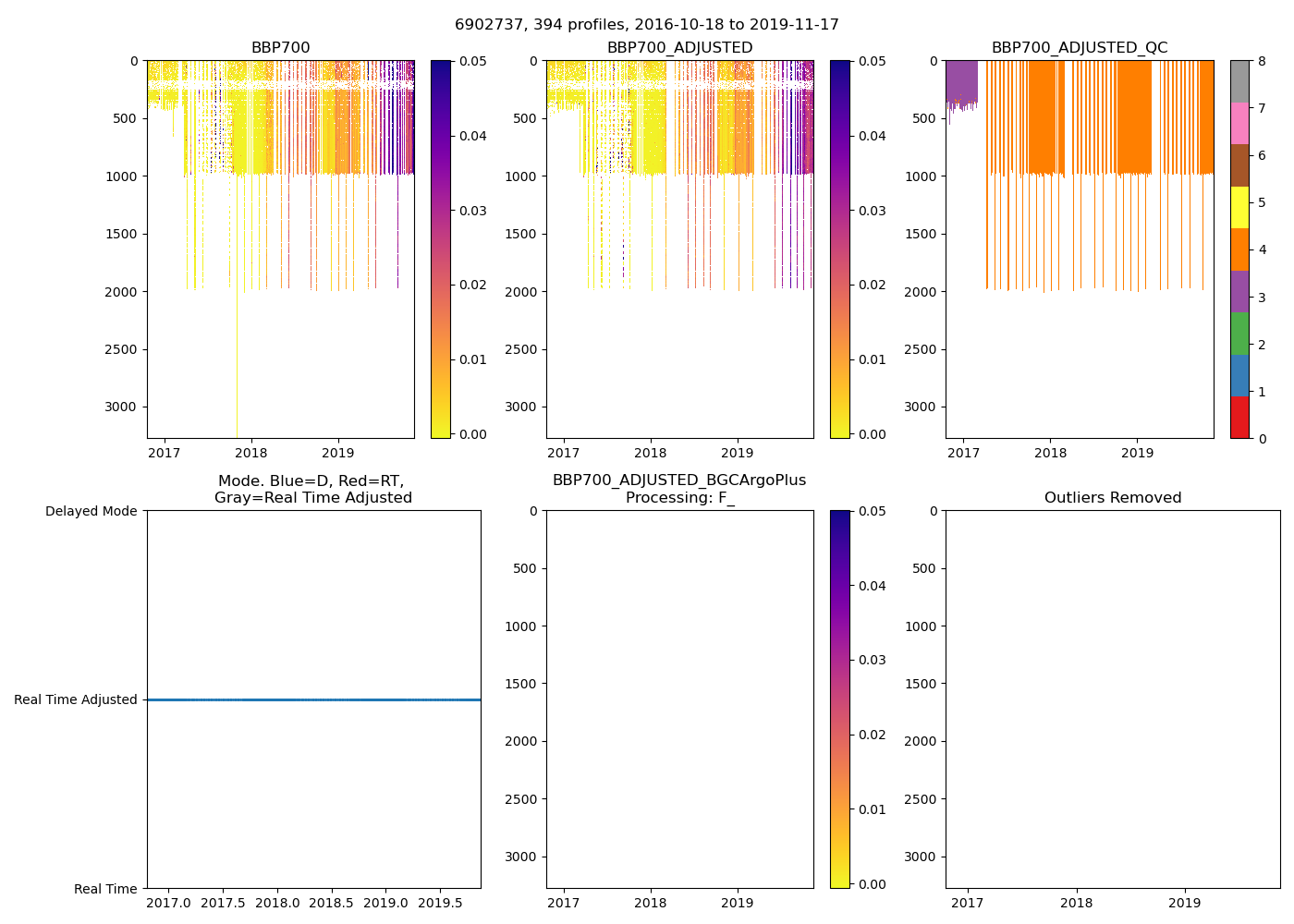Click the gray top segment of QC colorbar
Screen dimensions: 1294x924
pyautogui.click(x=1239, y=81)
